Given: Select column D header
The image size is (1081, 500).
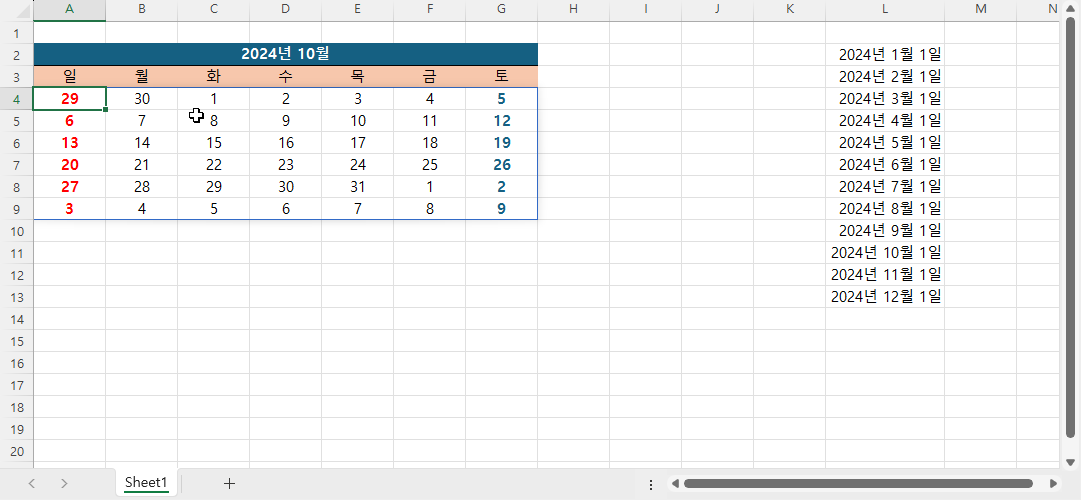Looking at the screenshot, I should [x=285, y=10].
